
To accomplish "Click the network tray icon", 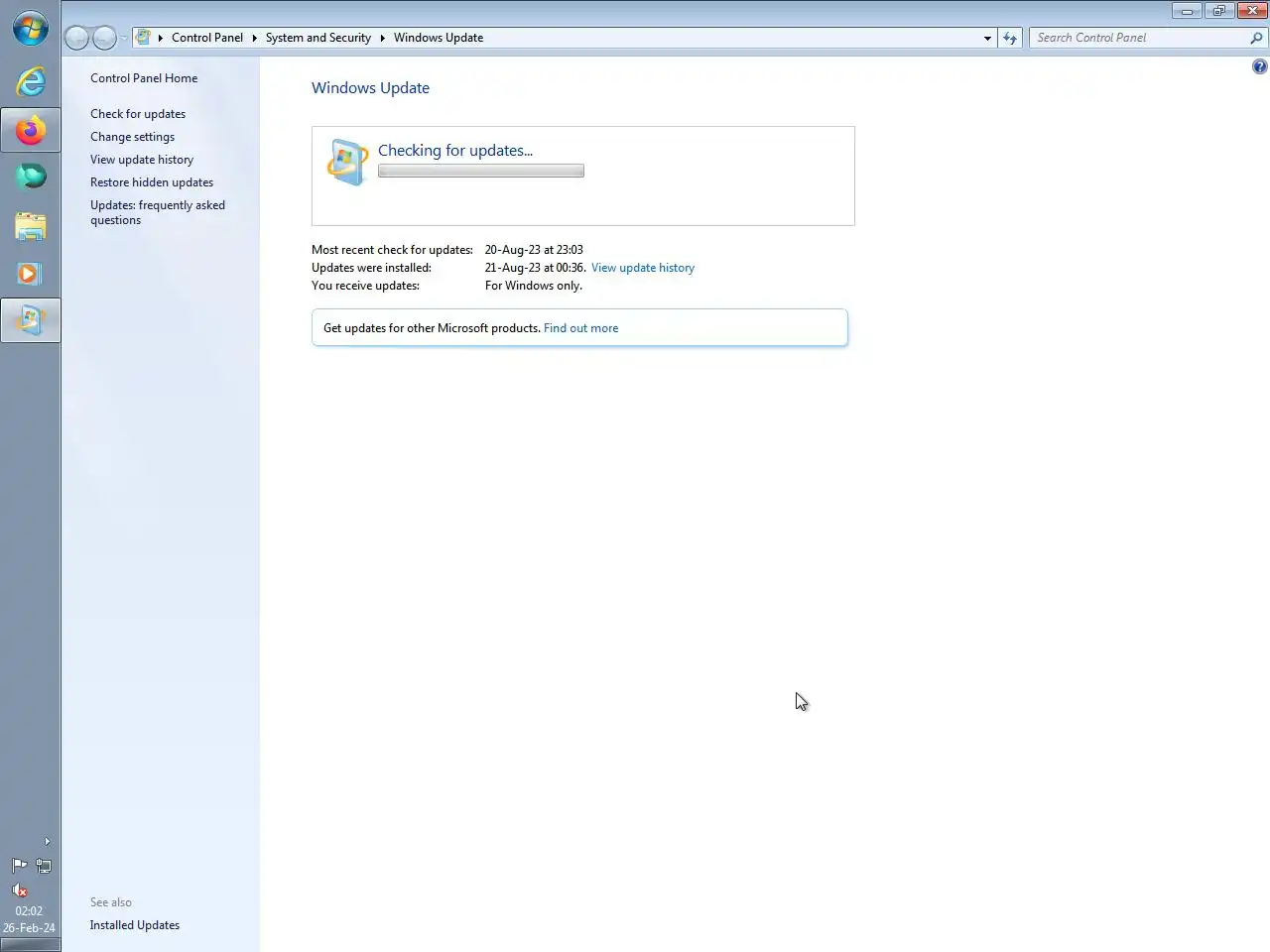I will 44,866.
